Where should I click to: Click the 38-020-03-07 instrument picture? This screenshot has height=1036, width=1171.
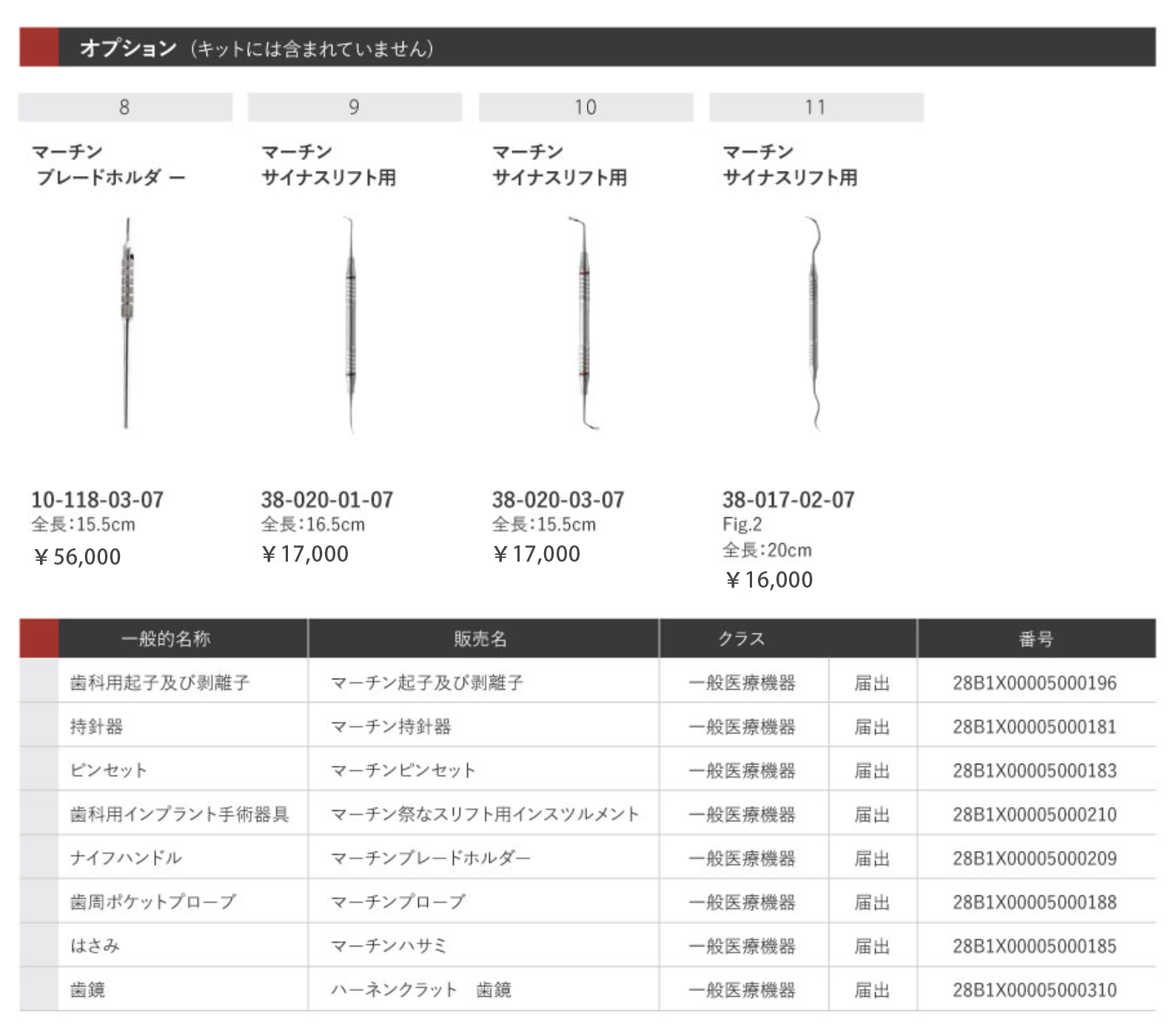tap(584, 323)
